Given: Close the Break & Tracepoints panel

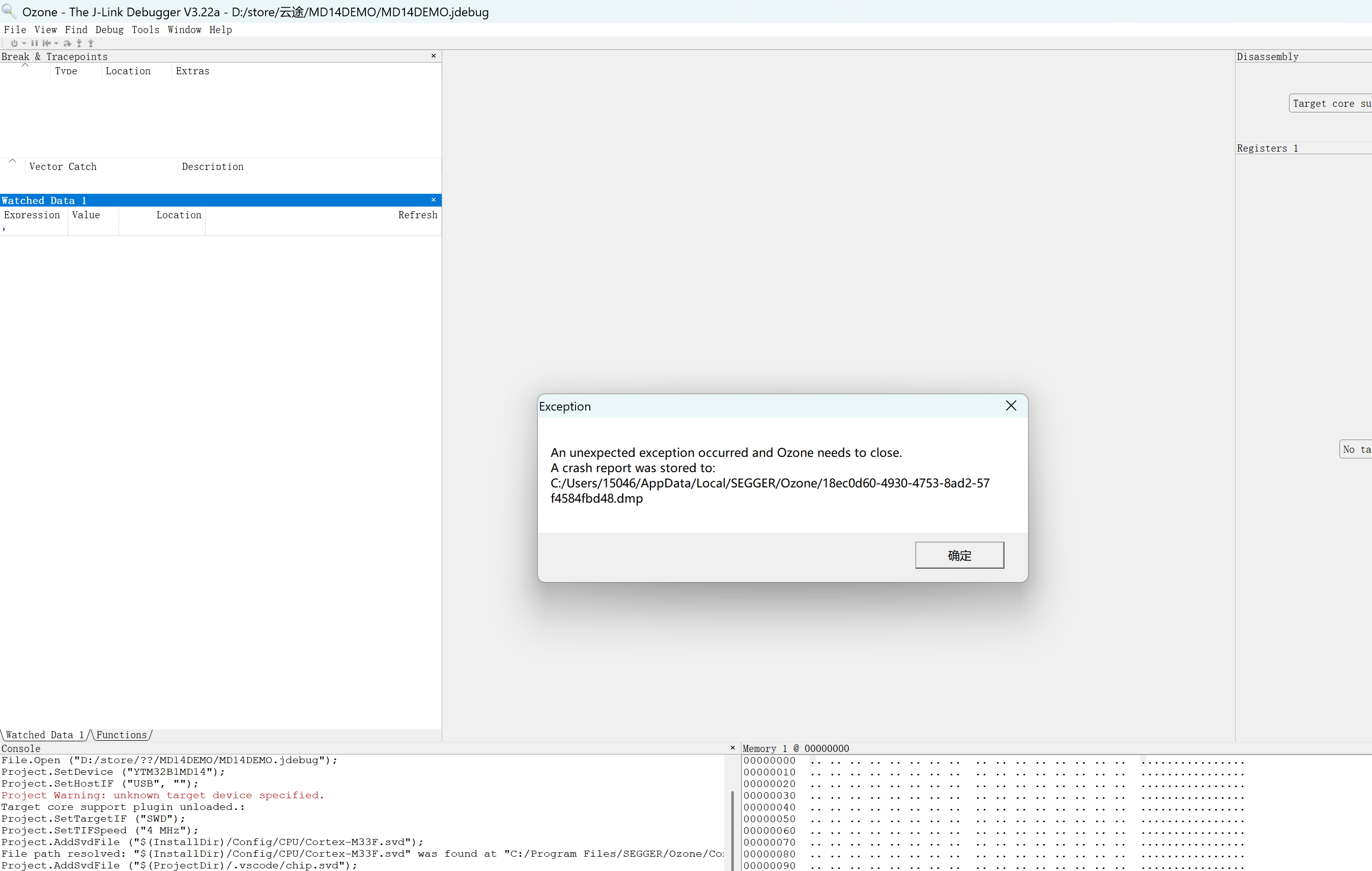Looking at the screenshot, I should (x=434, y=56).
